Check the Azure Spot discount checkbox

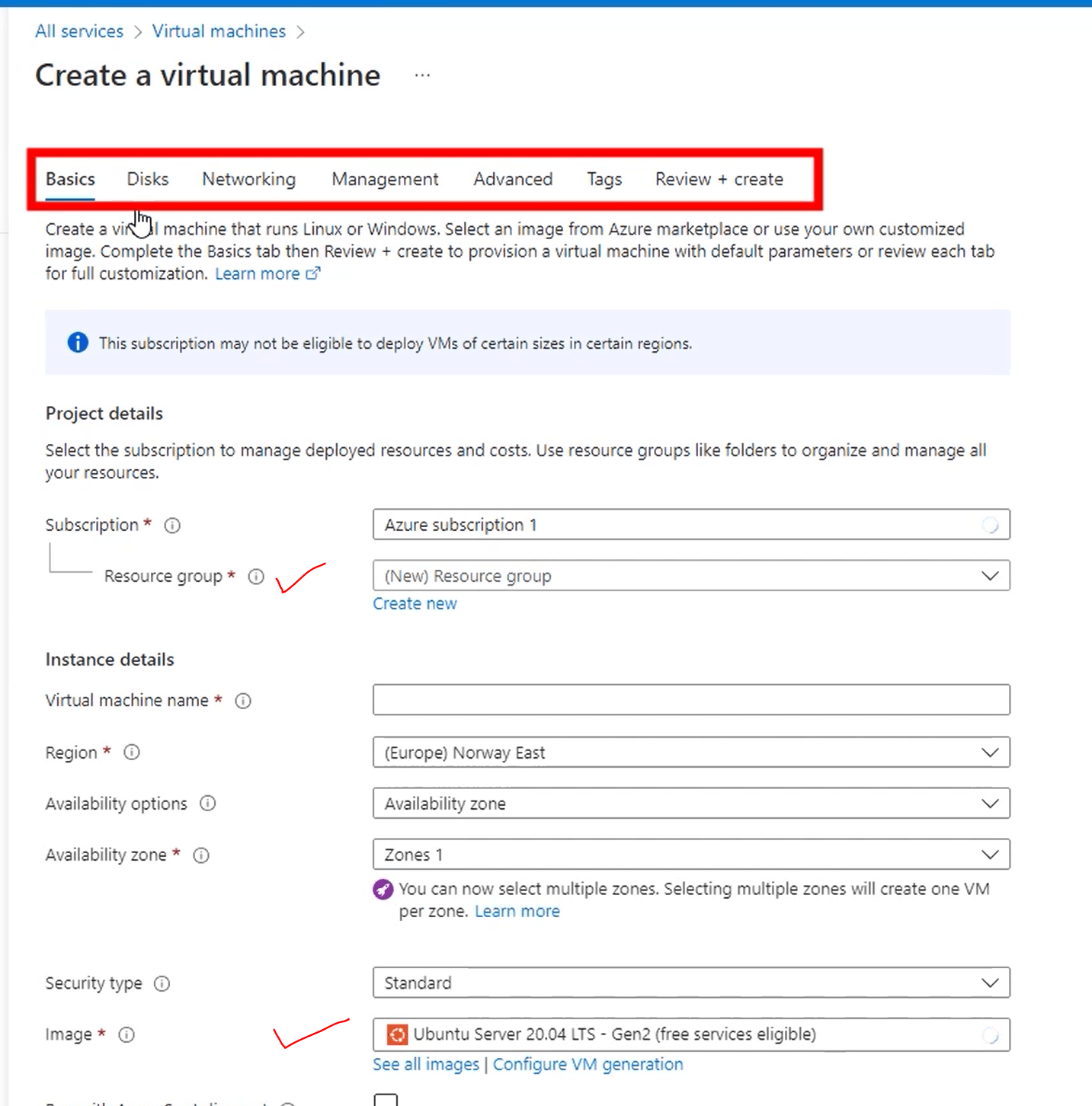pos(386,1099)
